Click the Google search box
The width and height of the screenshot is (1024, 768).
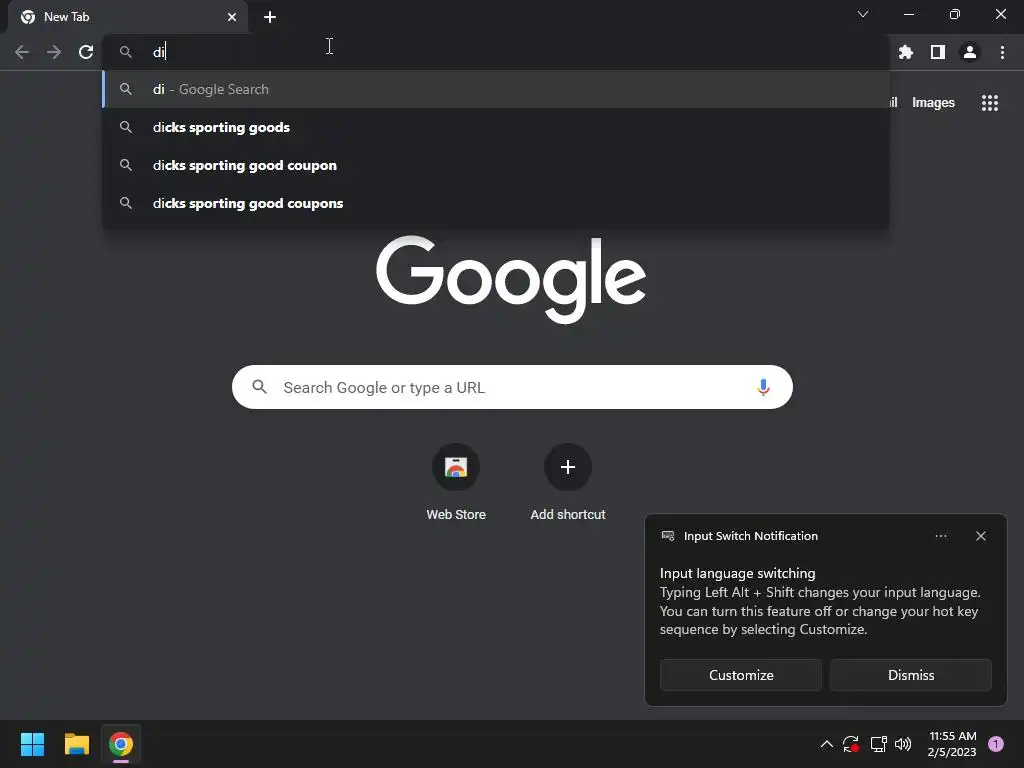click(512, 387)
